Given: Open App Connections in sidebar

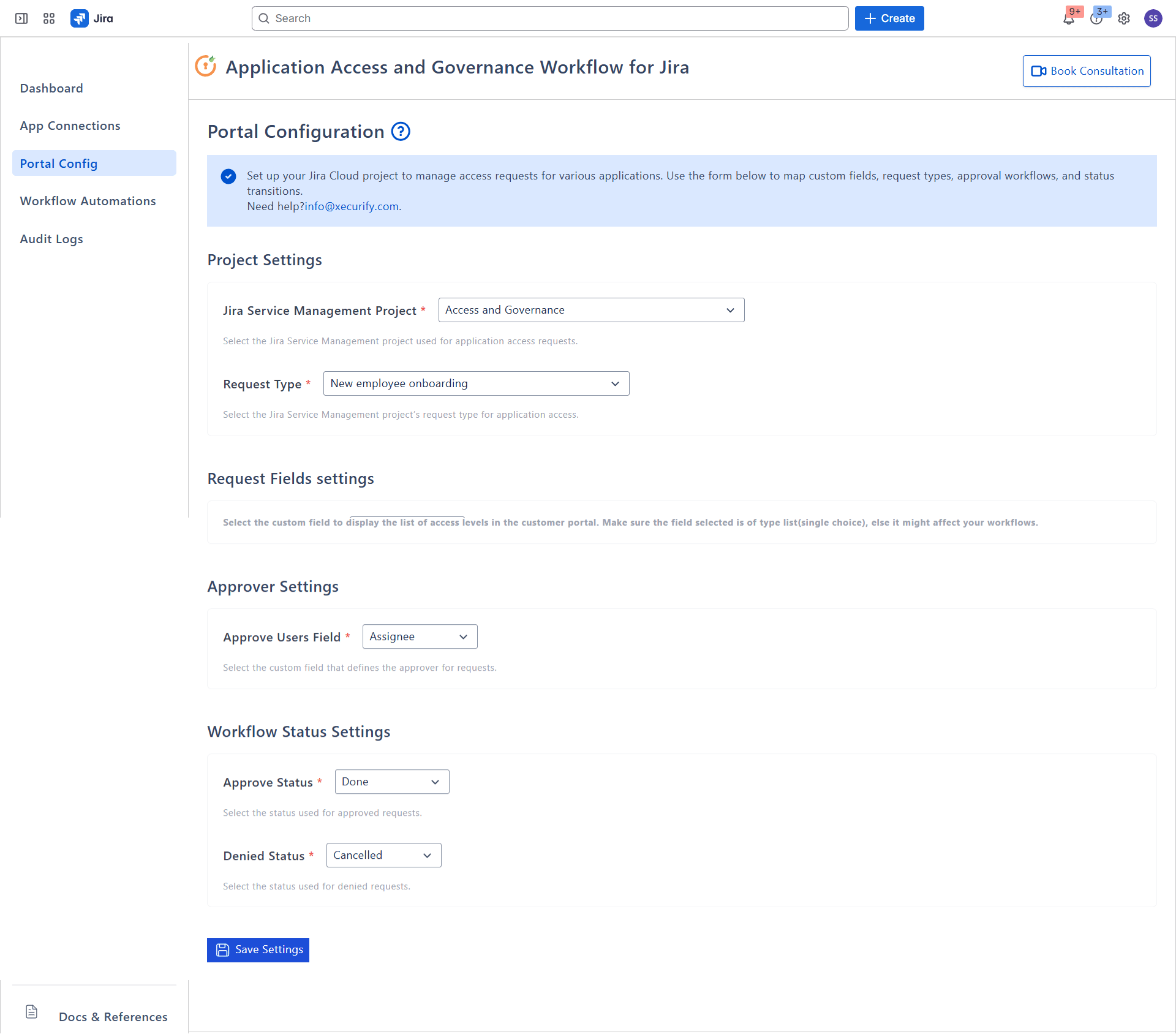Looking at the screenshot, I should click(70, 126).
